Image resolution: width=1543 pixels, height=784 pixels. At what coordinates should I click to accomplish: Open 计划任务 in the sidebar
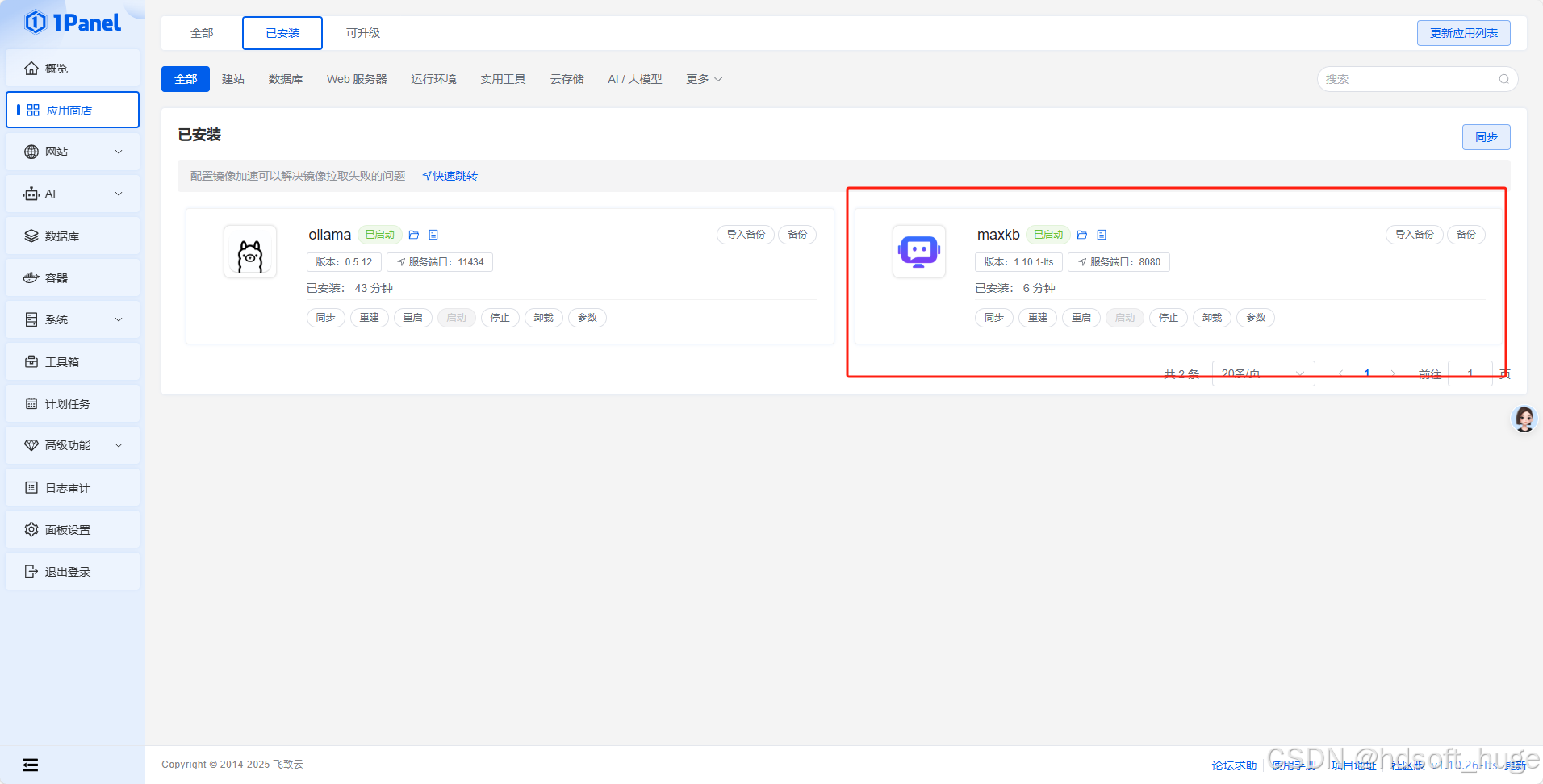[x=73, y=403]
